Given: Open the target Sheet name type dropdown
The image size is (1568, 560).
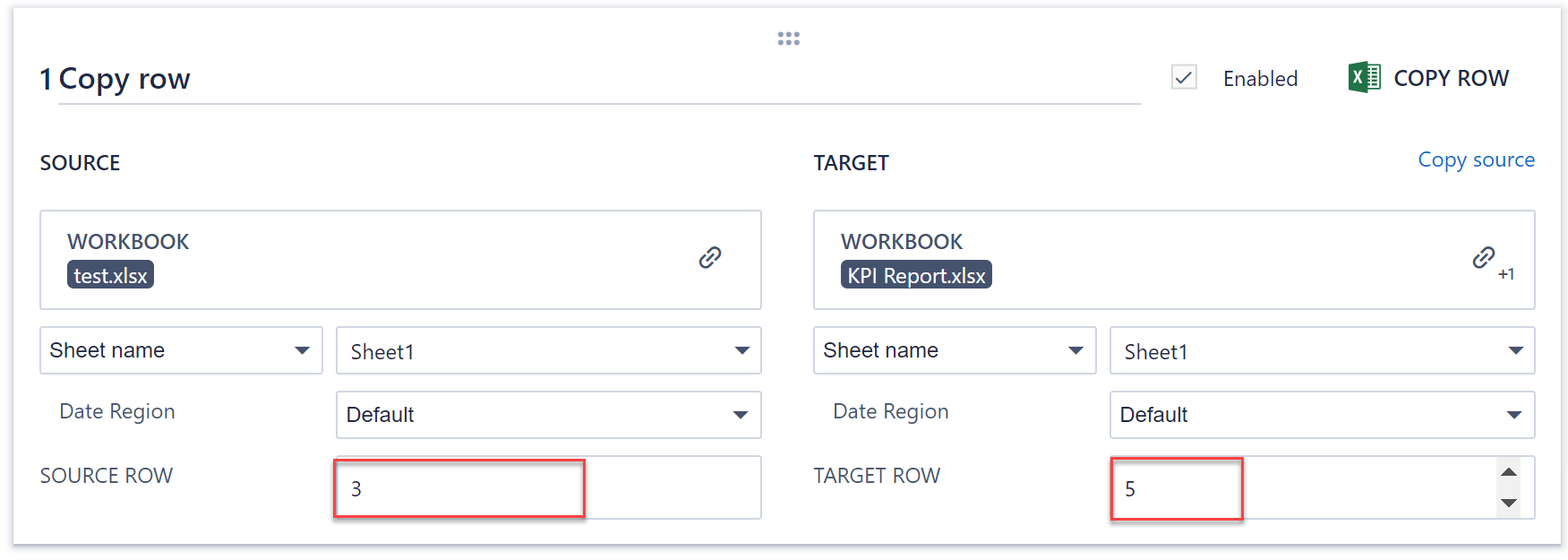Looking at the screenshot, I should coord(955,350).
